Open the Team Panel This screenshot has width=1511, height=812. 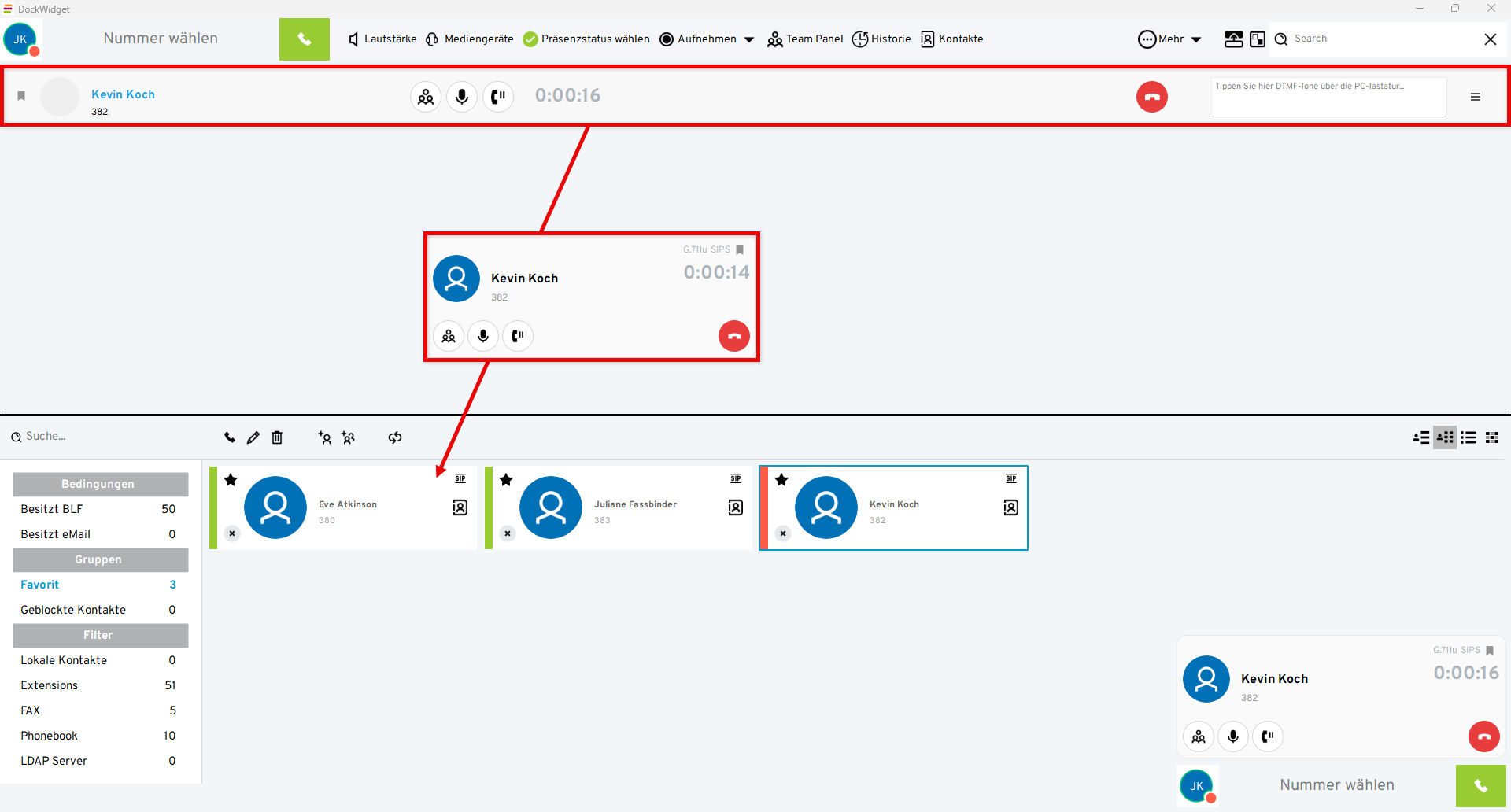(805, 39)
